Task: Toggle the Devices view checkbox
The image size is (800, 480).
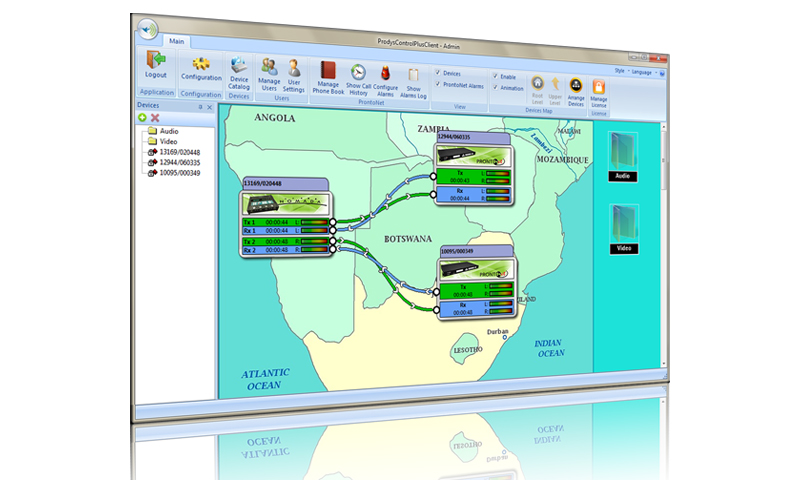Action: tap(437, 73)
